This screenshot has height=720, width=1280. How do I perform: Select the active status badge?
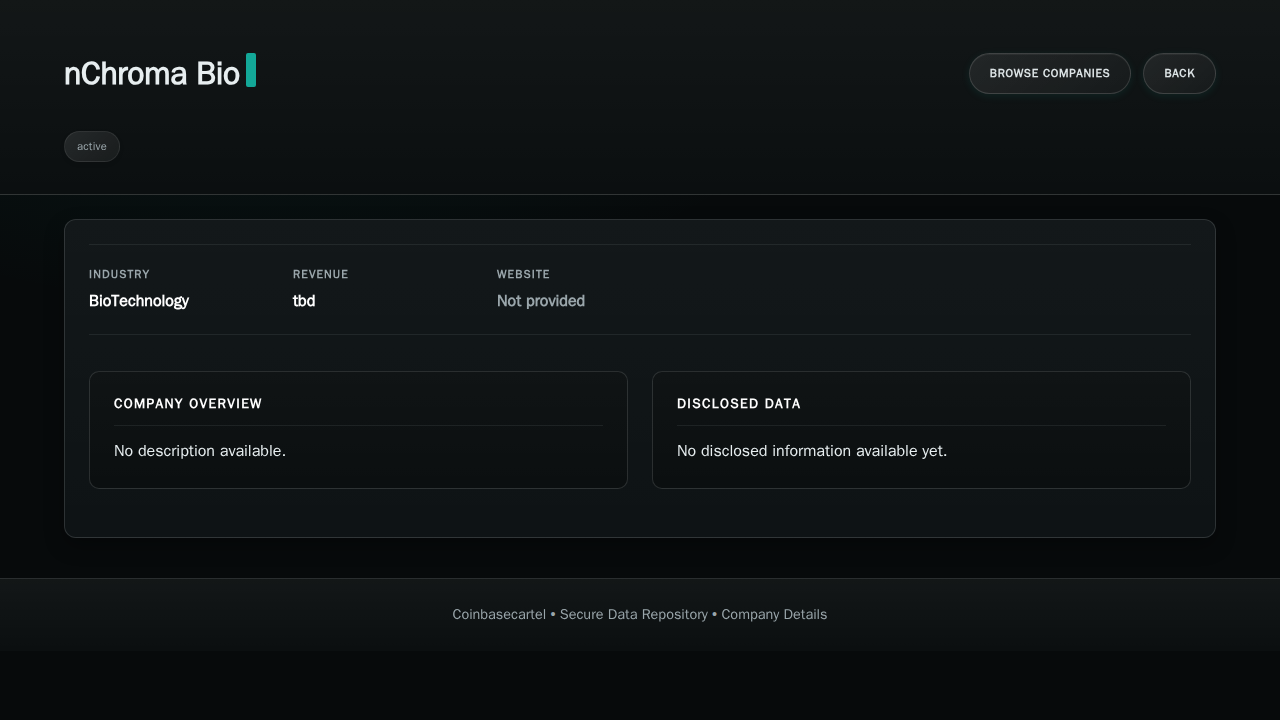92,146
